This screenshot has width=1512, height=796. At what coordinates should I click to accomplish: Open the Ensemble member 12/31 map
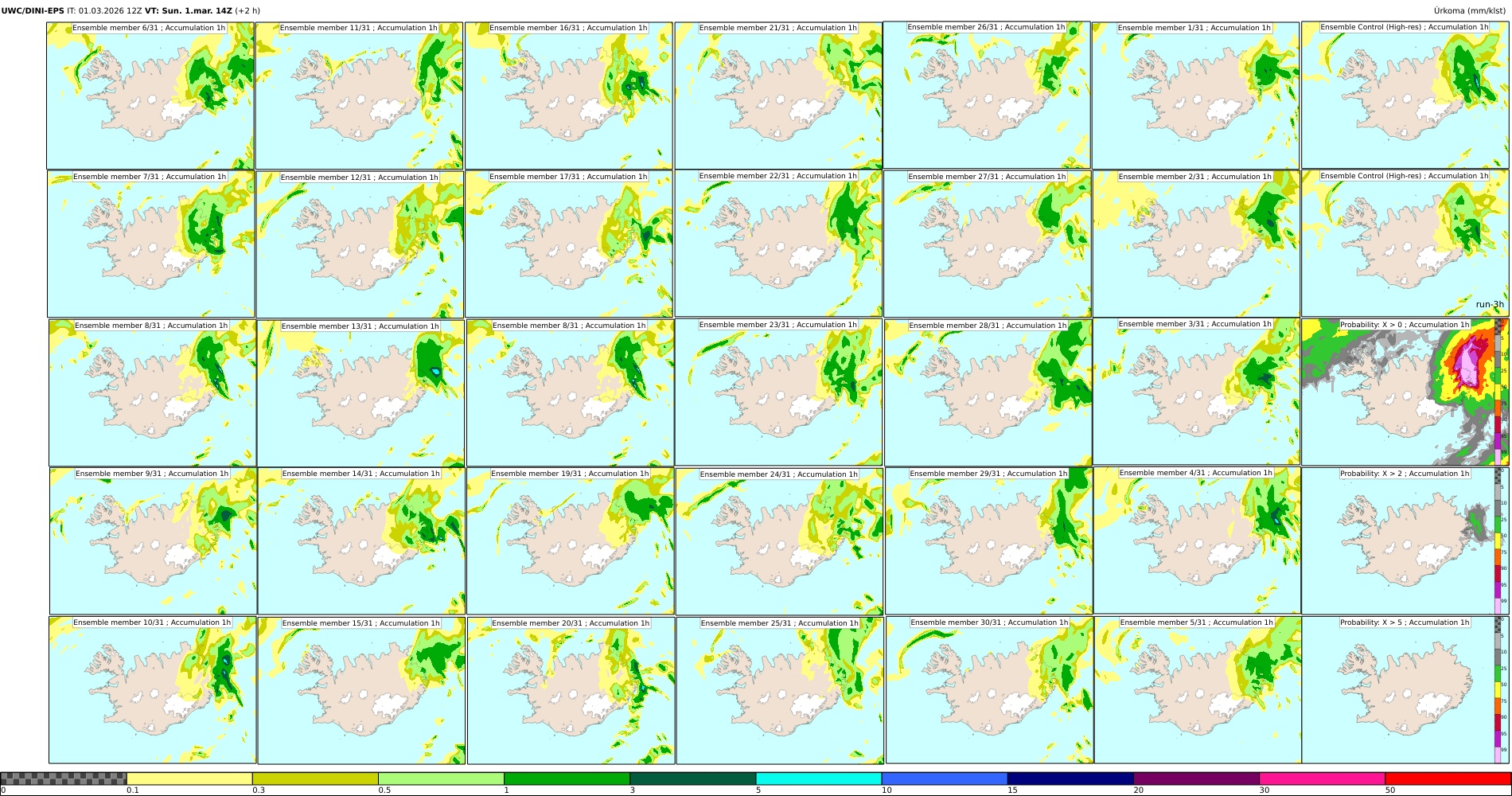point(360,244)
